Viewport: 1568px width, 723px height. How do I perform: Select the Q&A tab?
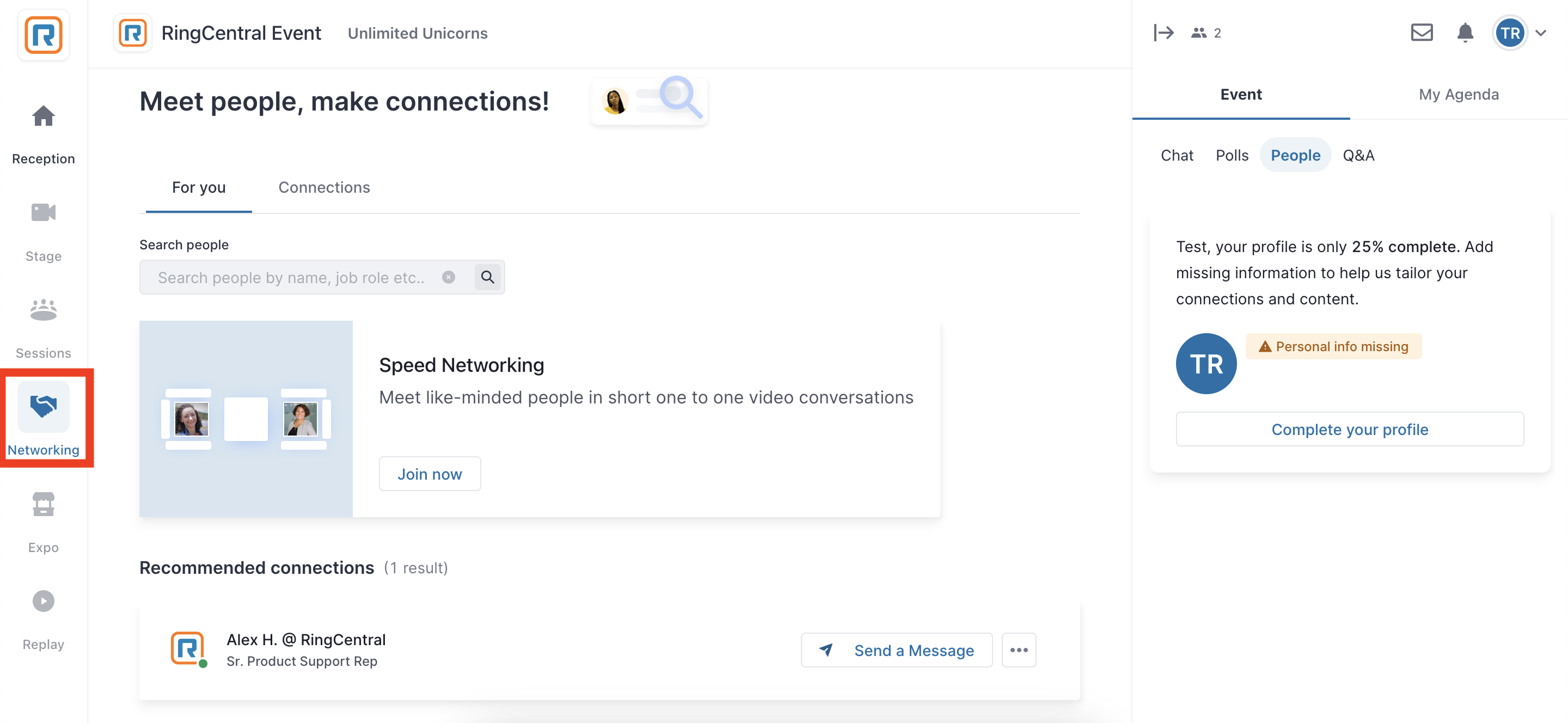(x=1358, y=155)
